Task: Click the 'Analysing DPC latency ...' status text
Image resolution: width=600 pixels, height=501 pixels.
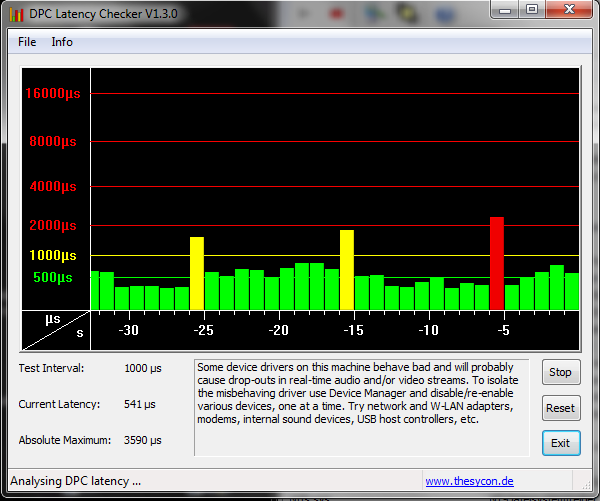Action: pos(75,481)
